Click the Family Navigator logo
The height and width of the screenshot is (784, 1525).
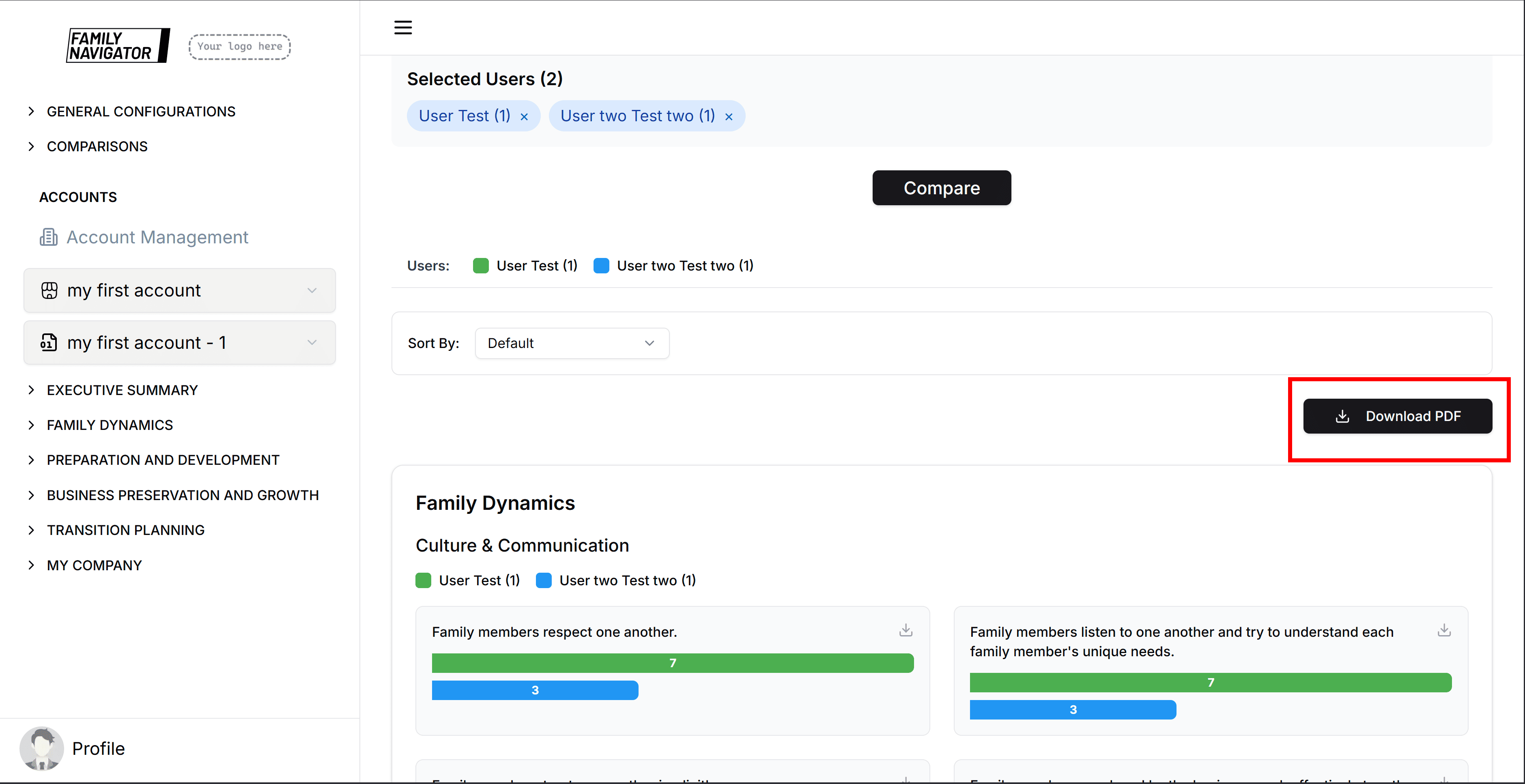(x=118, y=45)
